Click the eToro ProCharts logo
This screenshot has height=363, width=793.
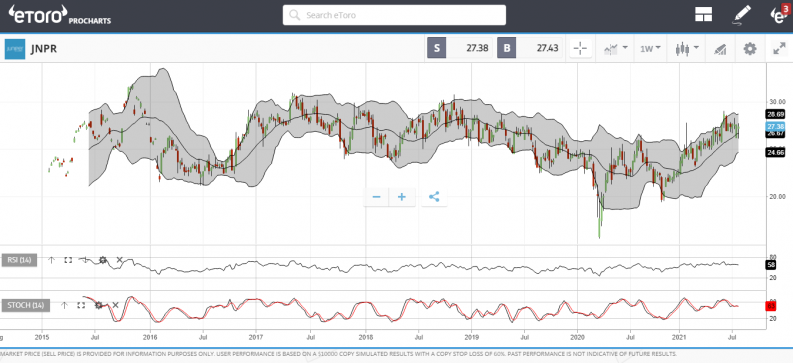(x=59, y=15)
